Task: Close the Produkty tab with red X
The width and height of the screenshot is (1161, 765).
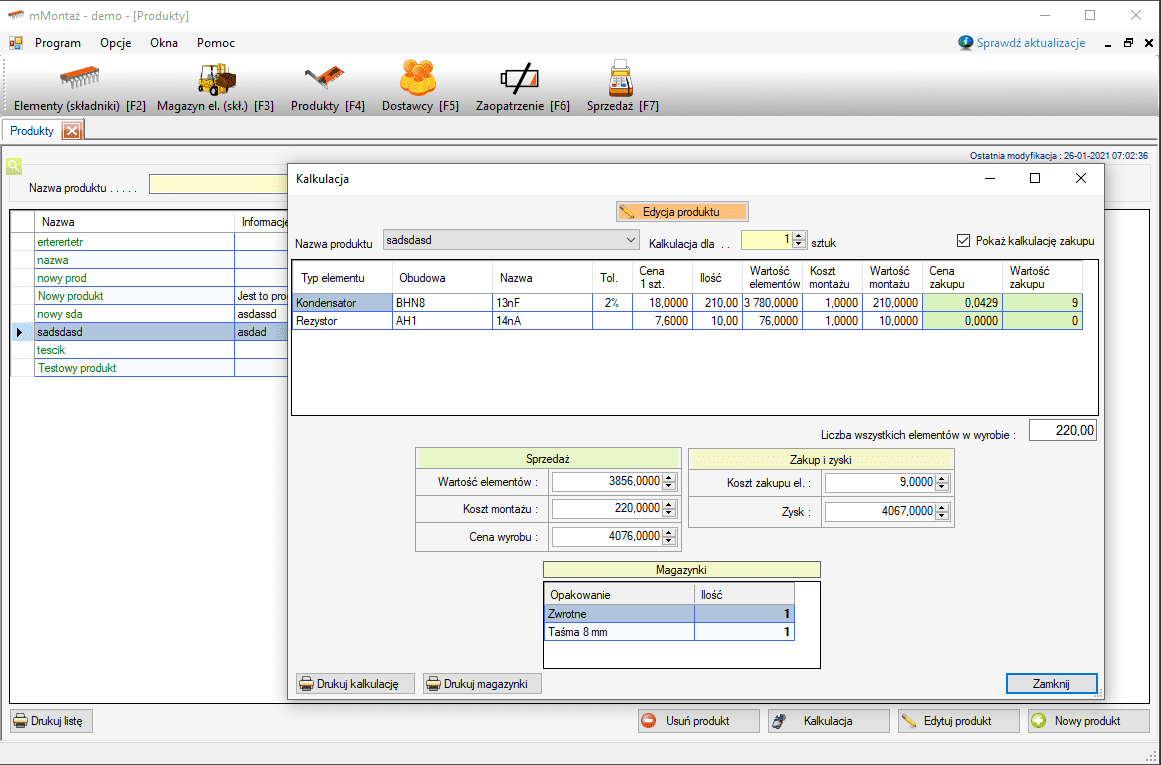Action: [x=72, y=131]
